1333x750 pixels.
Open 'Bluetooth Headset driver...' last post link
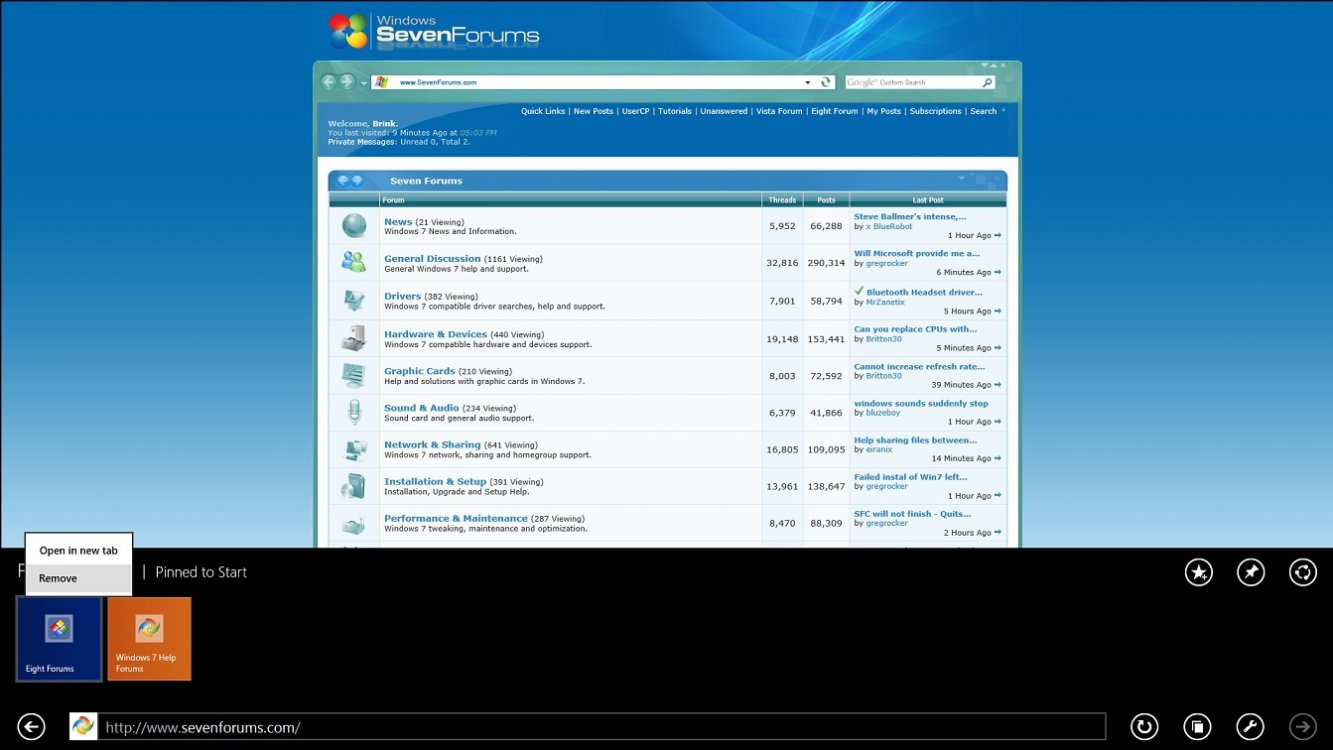pos(924,292)
